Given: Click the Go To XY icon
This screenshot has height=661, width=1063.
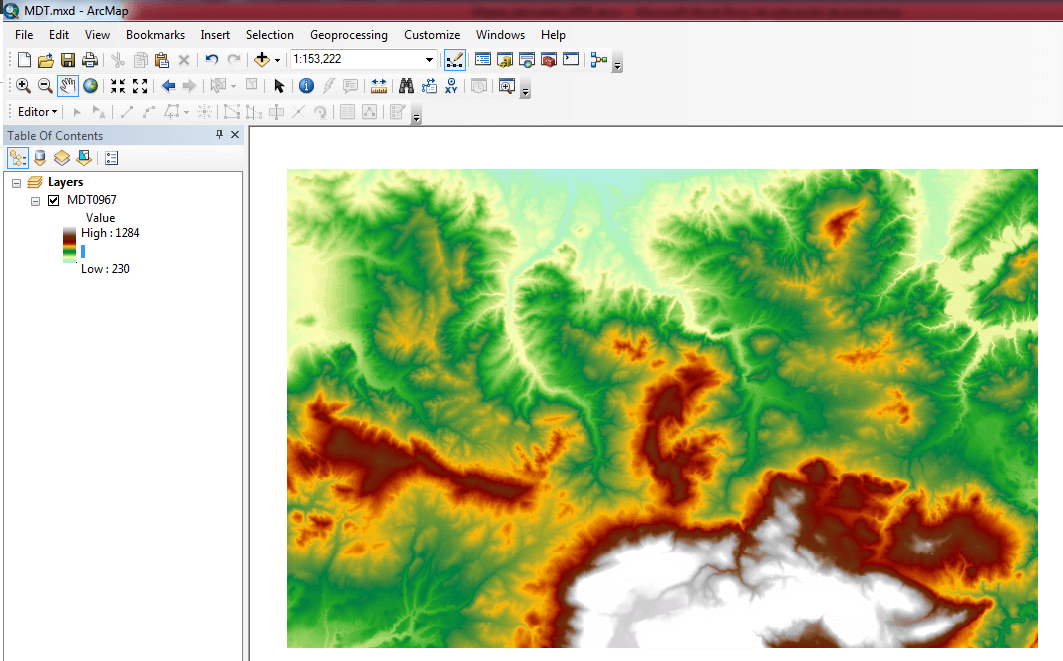Looking at the screenshot, I should pos(452,86).
